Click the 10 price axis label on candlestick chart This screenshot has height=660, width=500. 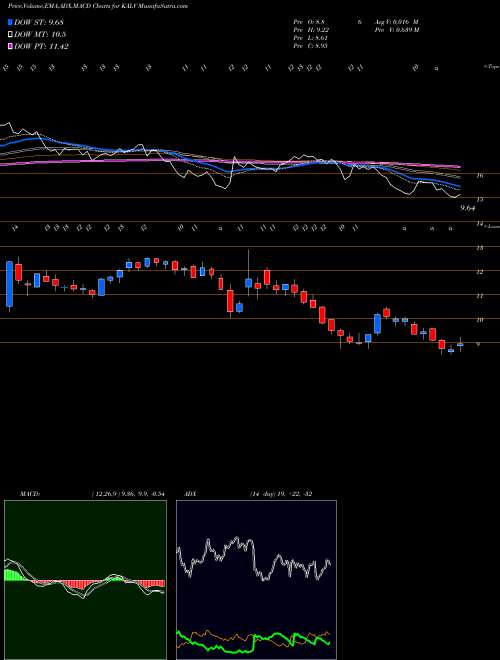coord(480,320)
